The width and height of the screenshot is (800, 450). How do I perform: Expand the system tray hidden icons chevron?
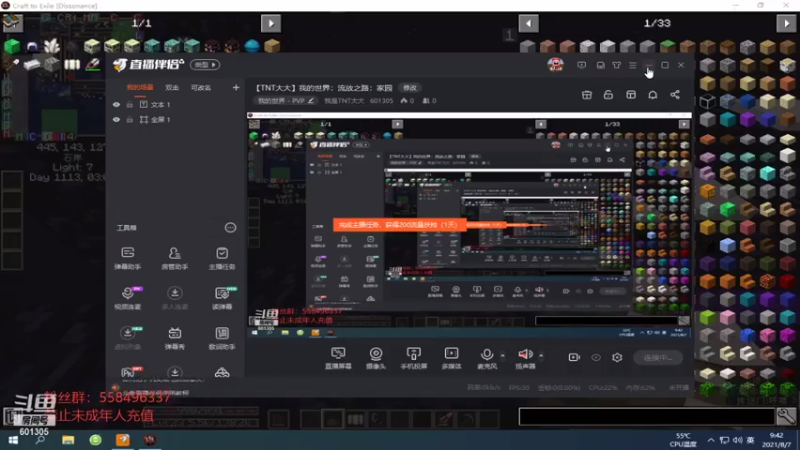711,440
